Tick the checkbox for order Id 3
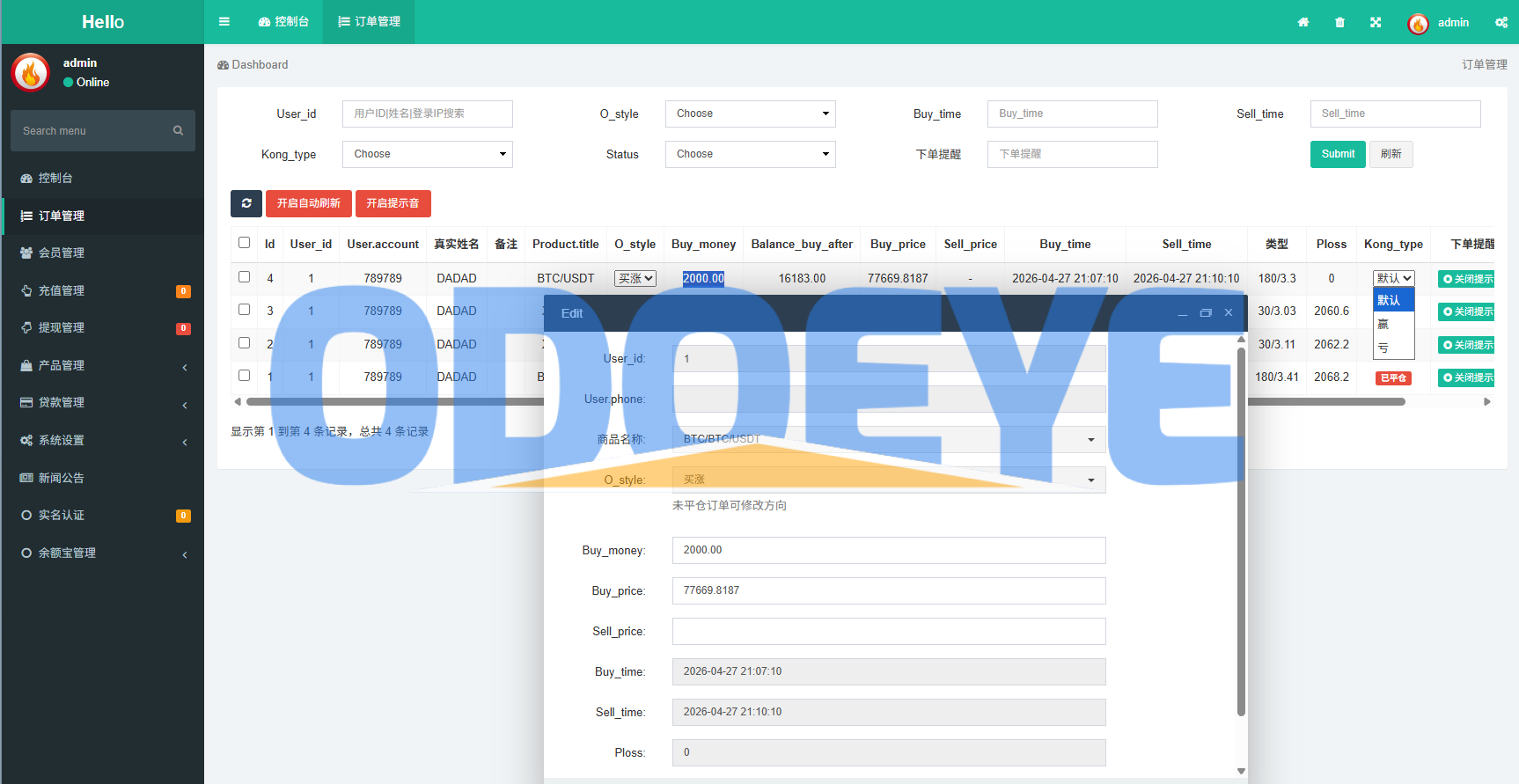Viewport: 1519px width, 784px height. tap(245, 310)
